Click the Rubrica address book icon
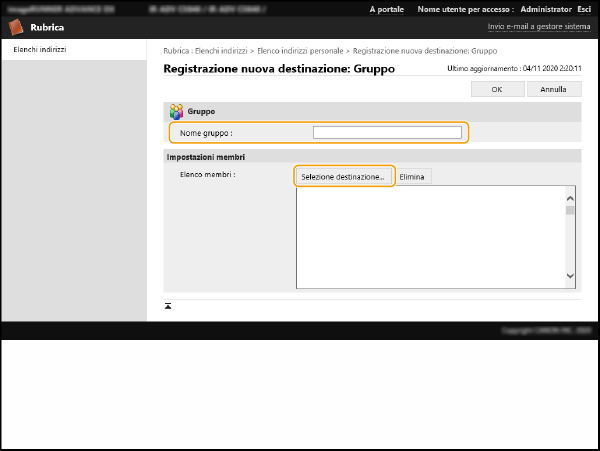The height and width of the screenshot is (451, 600). click(x=16, y=27)
